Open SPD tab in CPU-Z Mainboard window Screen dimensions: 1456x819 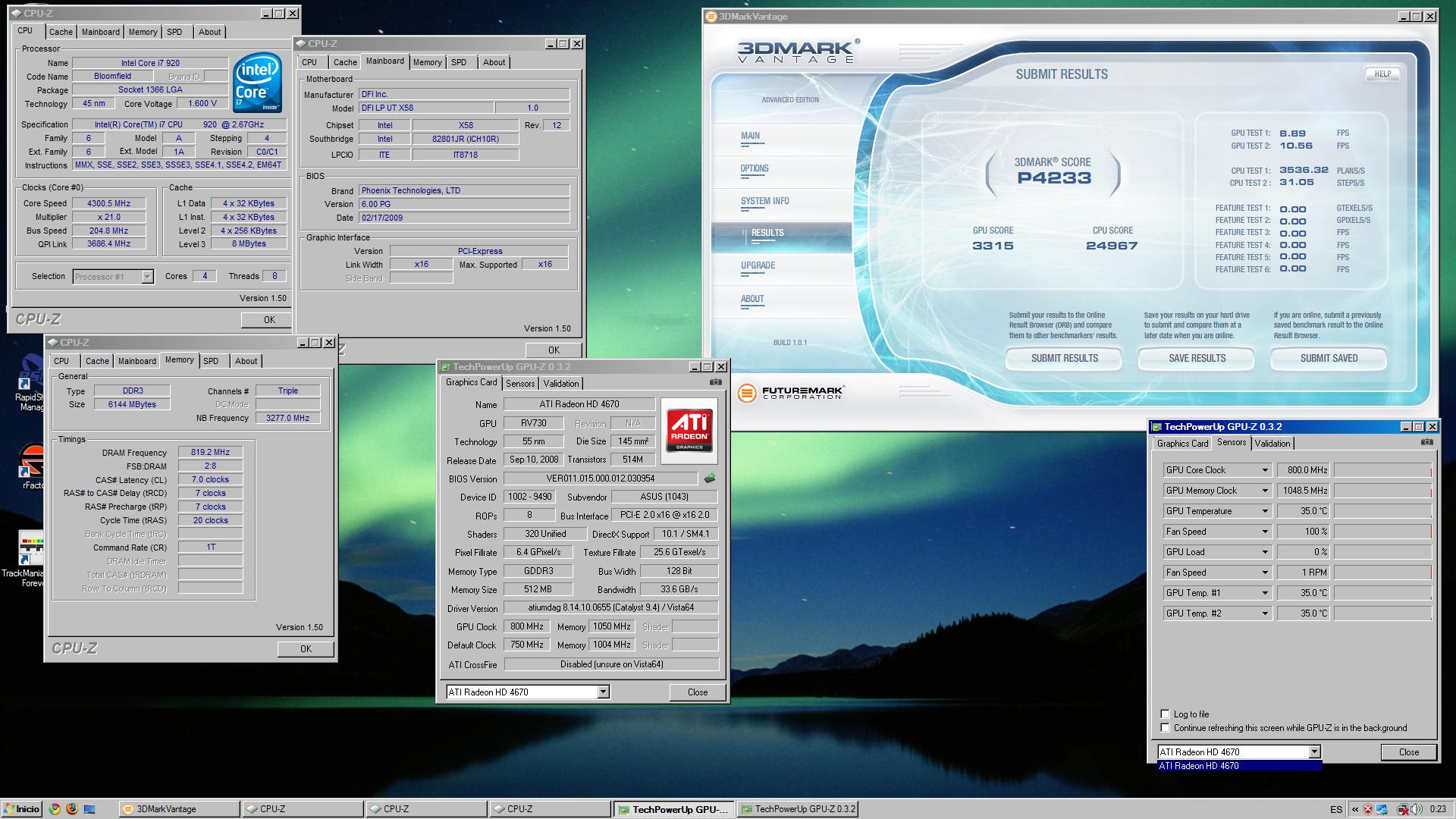coord(459,62)
